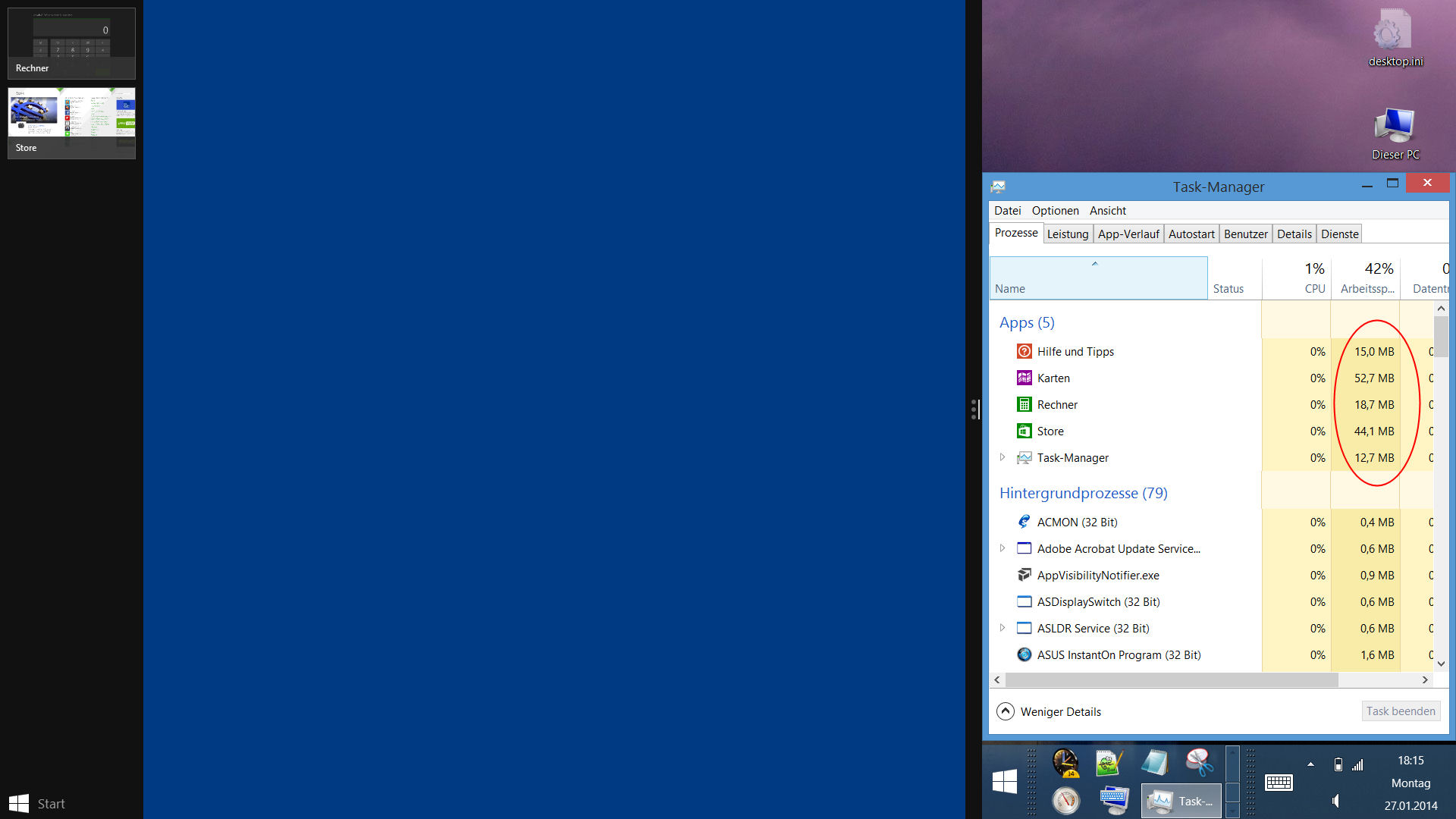Open the Optionen menu
The height and width of the screenshot is (819, 1456).
click(x=1054, y=211)
